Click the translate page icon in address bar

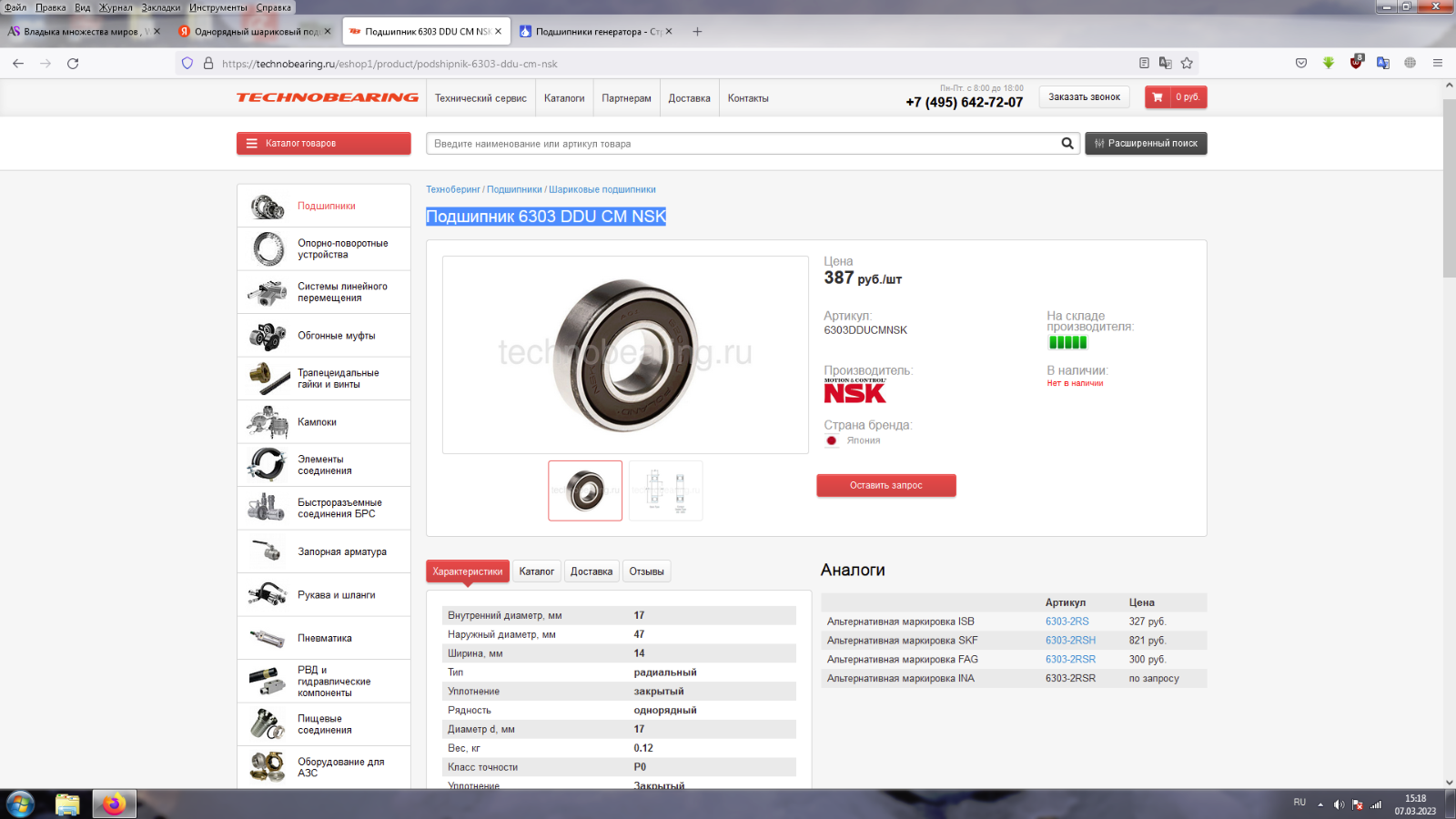point(1165,64)
